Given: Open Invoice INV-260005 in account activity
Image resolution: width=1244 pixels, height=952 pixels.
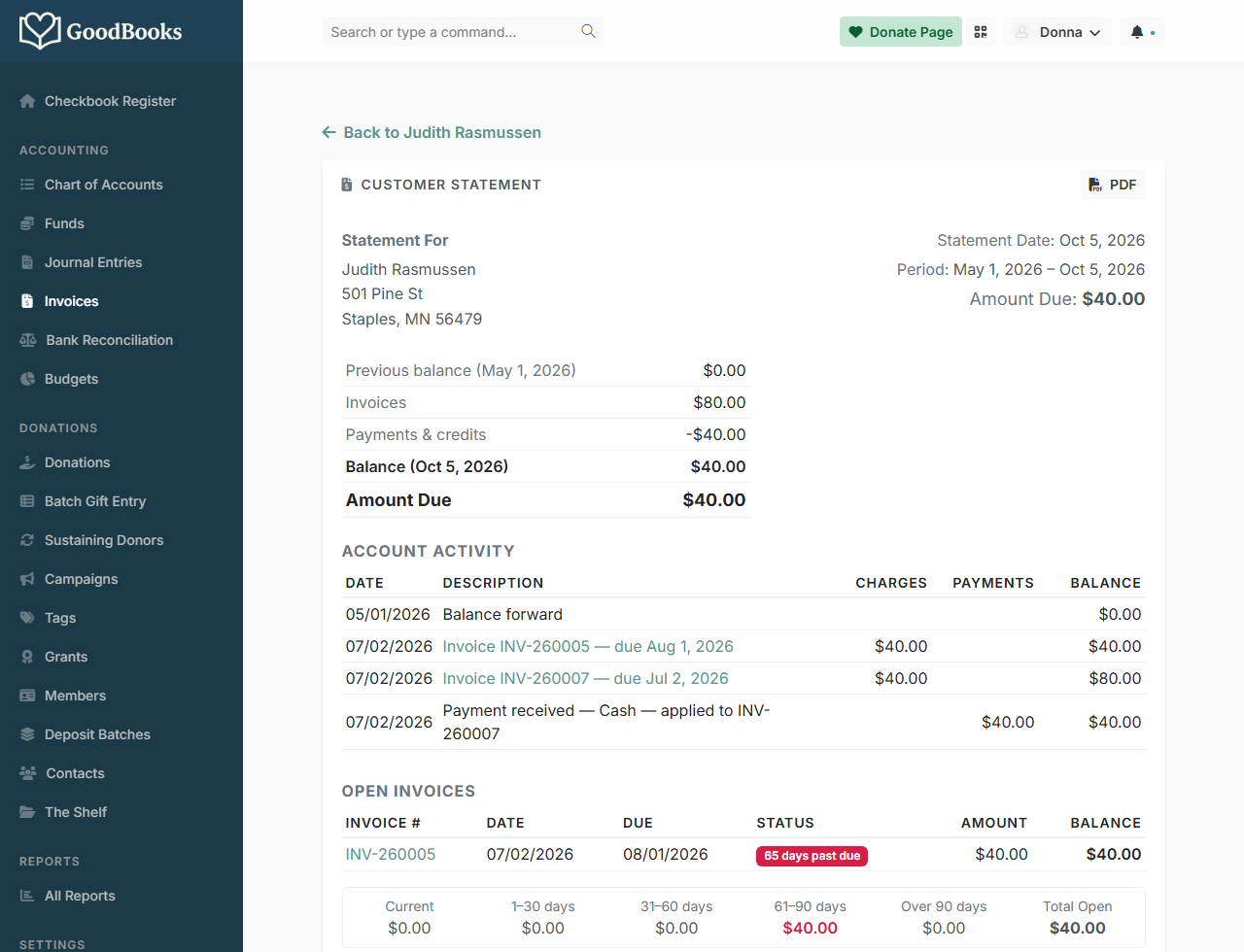Looking at the screenshot, I should pyautogui.click(x=588, y=646).
